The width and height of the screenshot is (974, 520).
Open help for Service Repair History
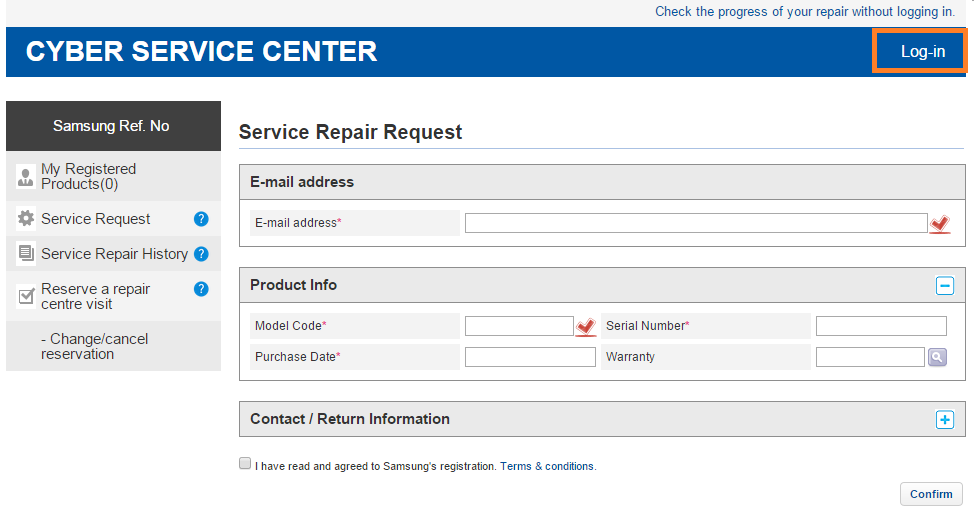point(201,253)
